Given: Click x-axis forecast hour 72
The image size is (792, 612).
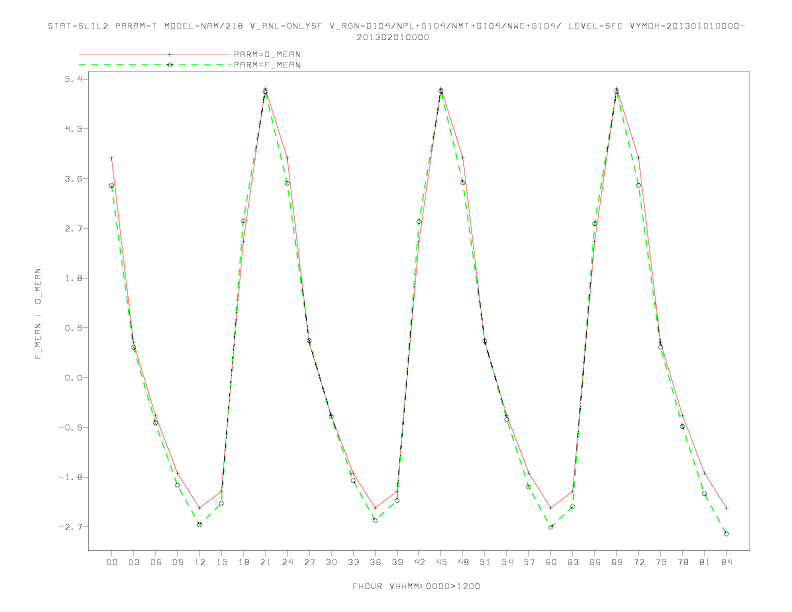Looking at the screenshot, I should pos(638,562).
